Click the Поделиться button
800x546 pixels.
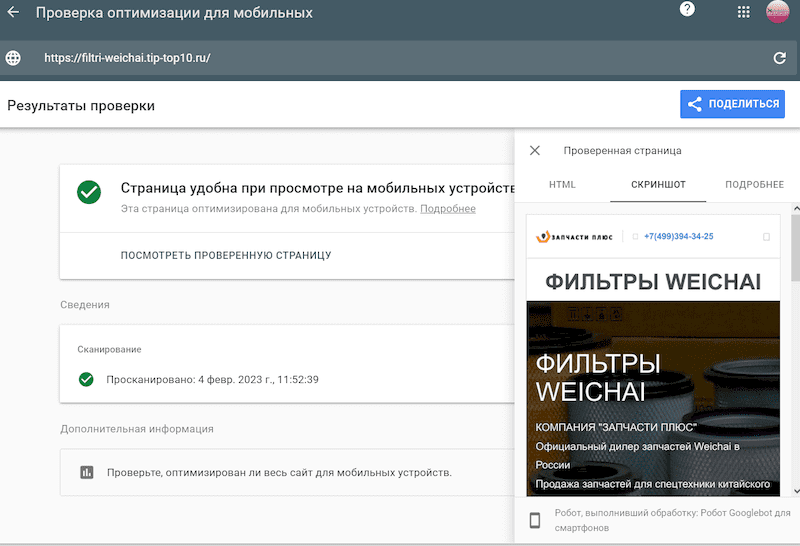pos(732,104)
